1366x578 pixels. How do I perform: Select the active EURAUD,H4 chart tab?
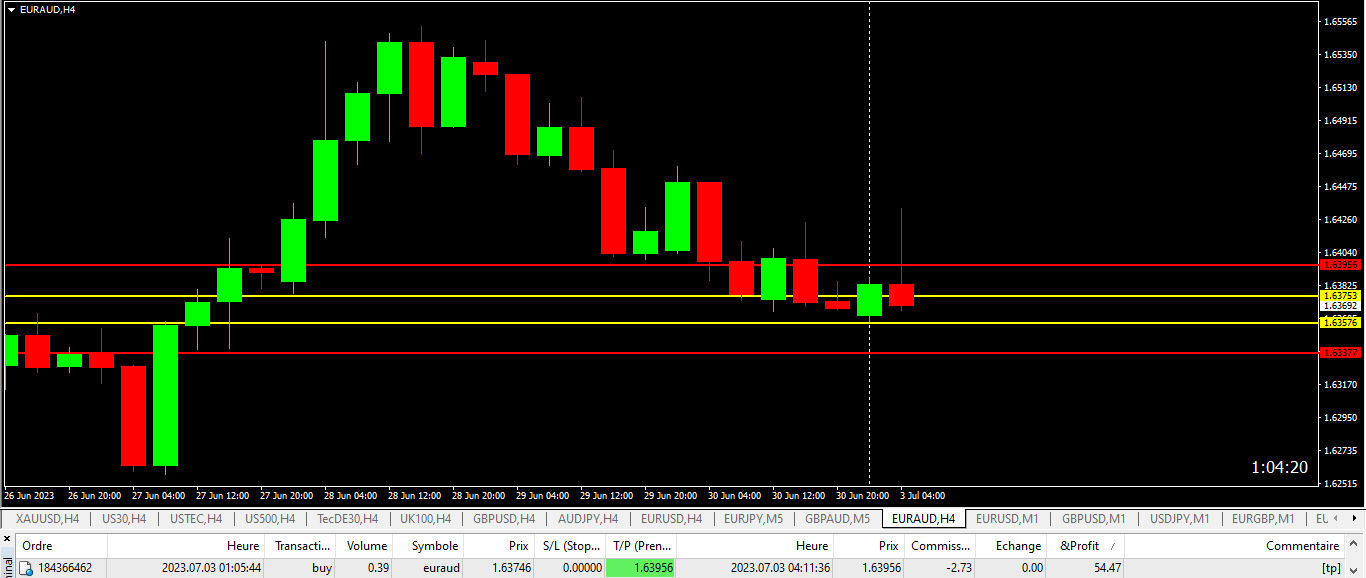click(x=923, y=519)
